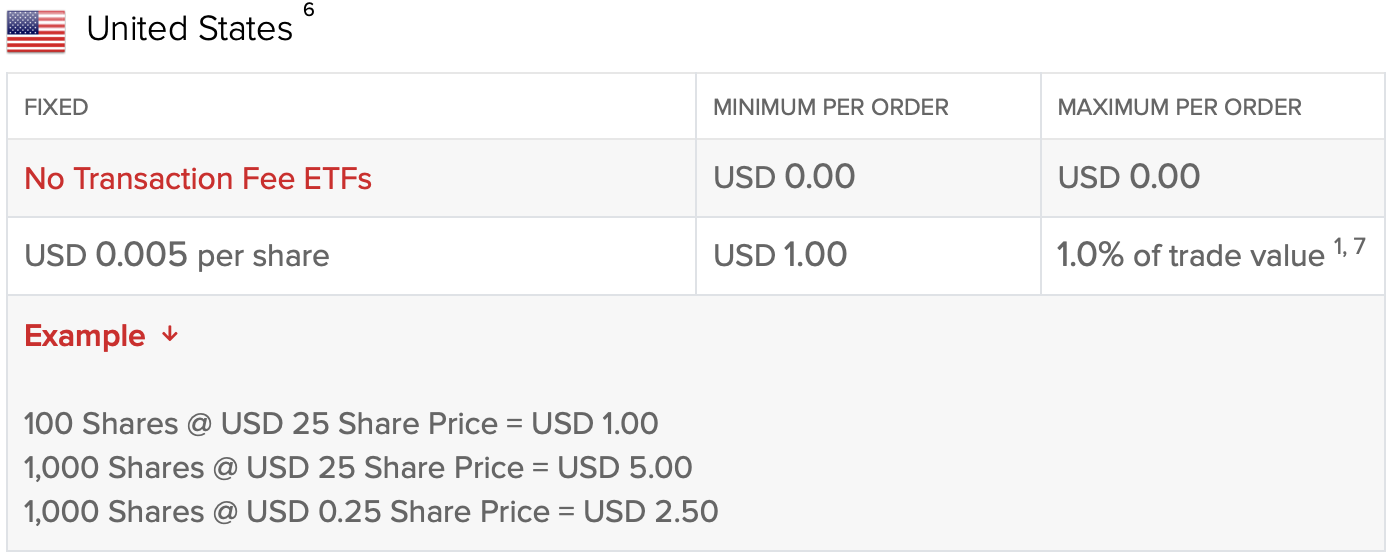The image size is (1394, 558).
Task: Click the USD 1.00 minimum per order cell
Action: (x=780, y=256)
